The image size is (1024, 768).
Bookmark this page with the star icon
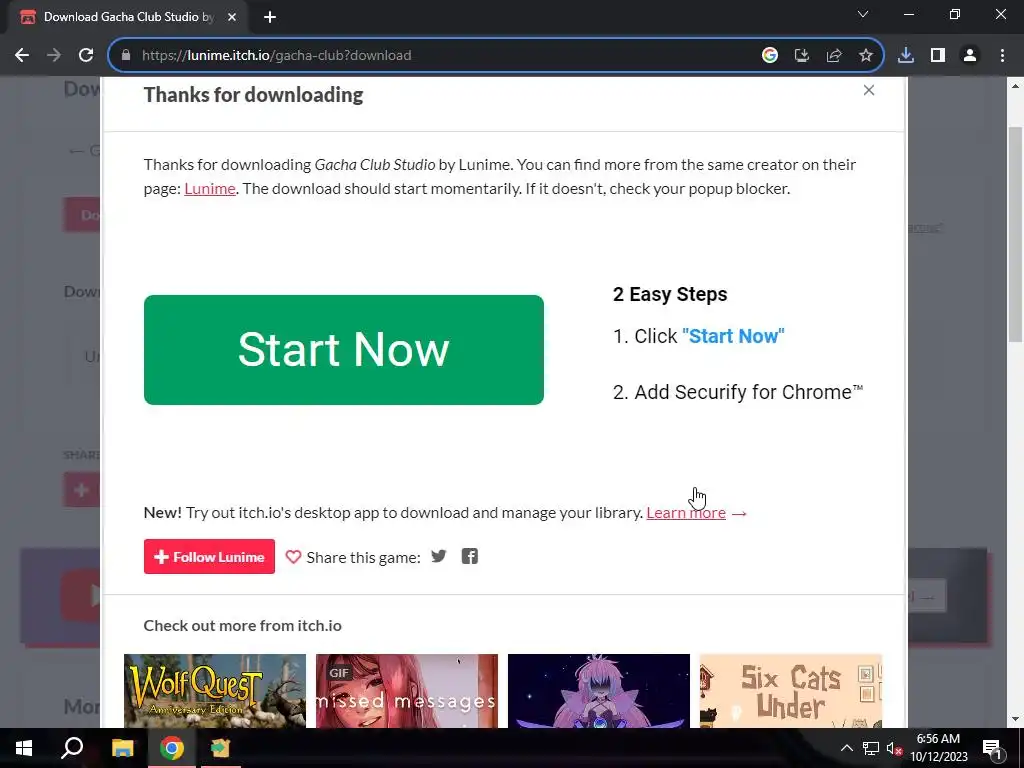tap(866, 56)
